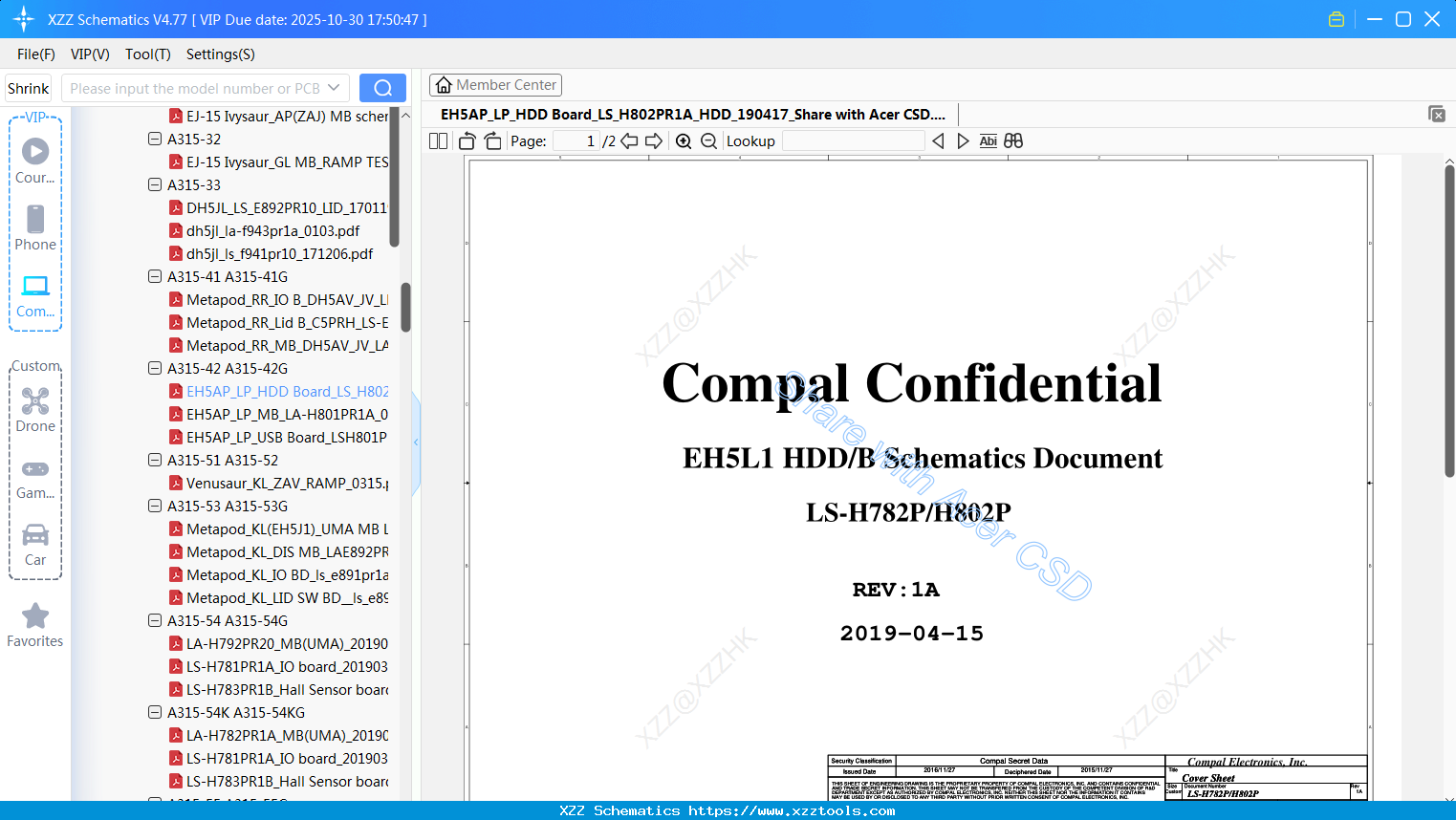
Task: Select the Computer category icon
Action: click(35, 286)
